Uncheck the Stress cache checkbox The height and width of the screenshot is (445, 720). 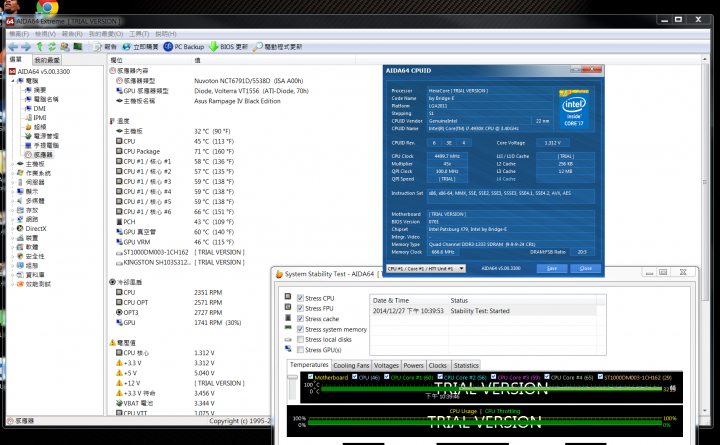coord(300,319)
